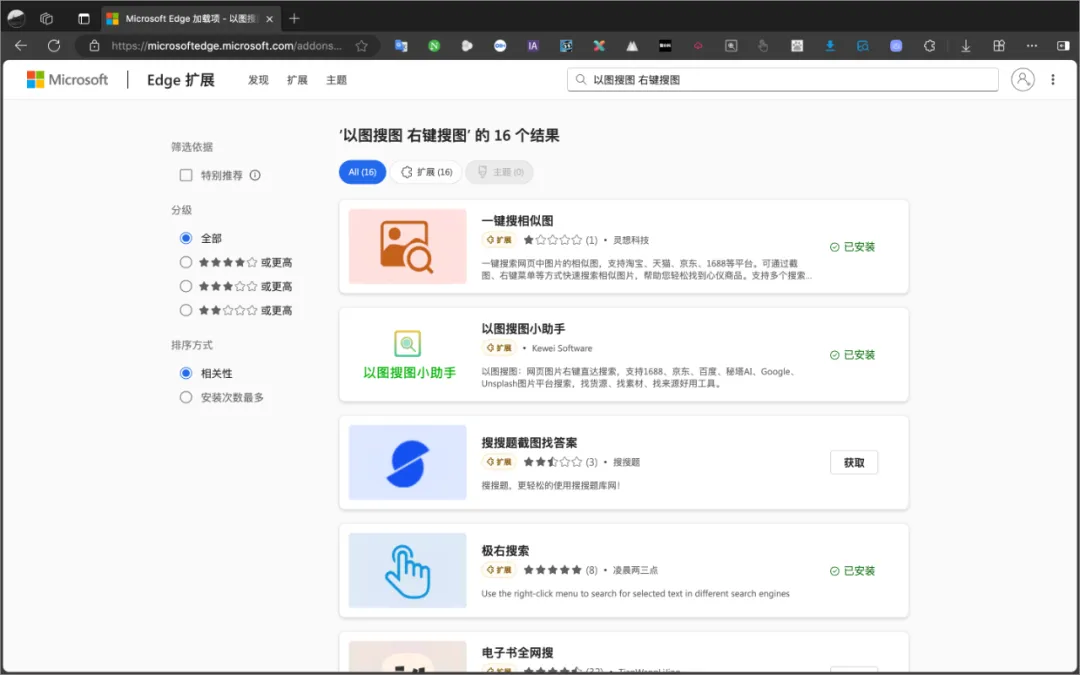The height and width of the screenshot is (675, 1080).
Task: Click the 以图搜图小助手 thumbnail
Action: (x=407, y=354)
